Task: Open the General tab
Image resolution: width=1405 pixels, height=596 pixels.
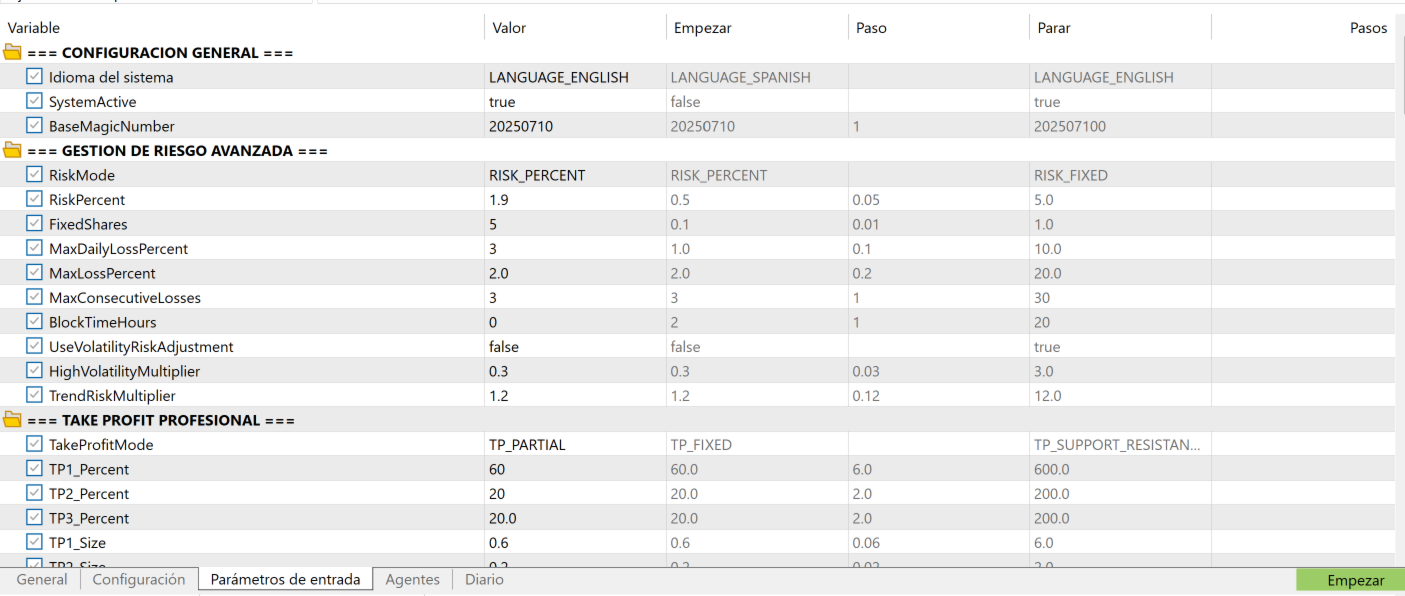Action: click(42, 580)
